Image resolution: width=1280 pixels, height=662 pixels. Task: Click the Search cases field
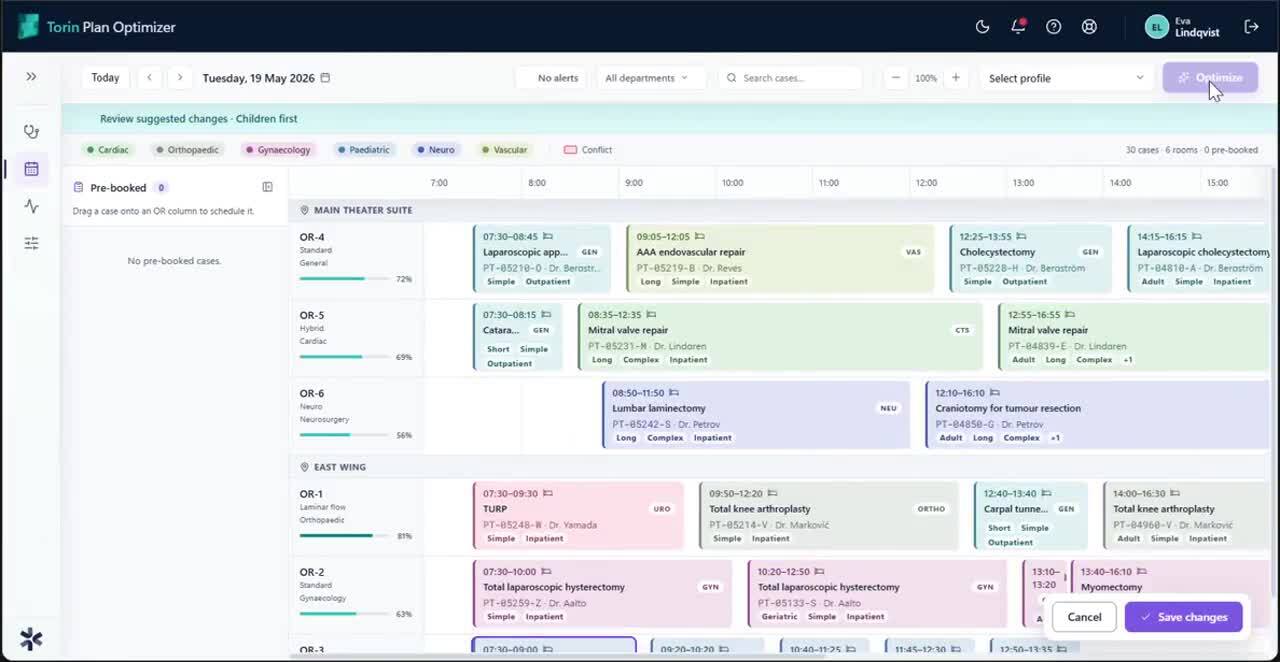[x=790, y=78]
